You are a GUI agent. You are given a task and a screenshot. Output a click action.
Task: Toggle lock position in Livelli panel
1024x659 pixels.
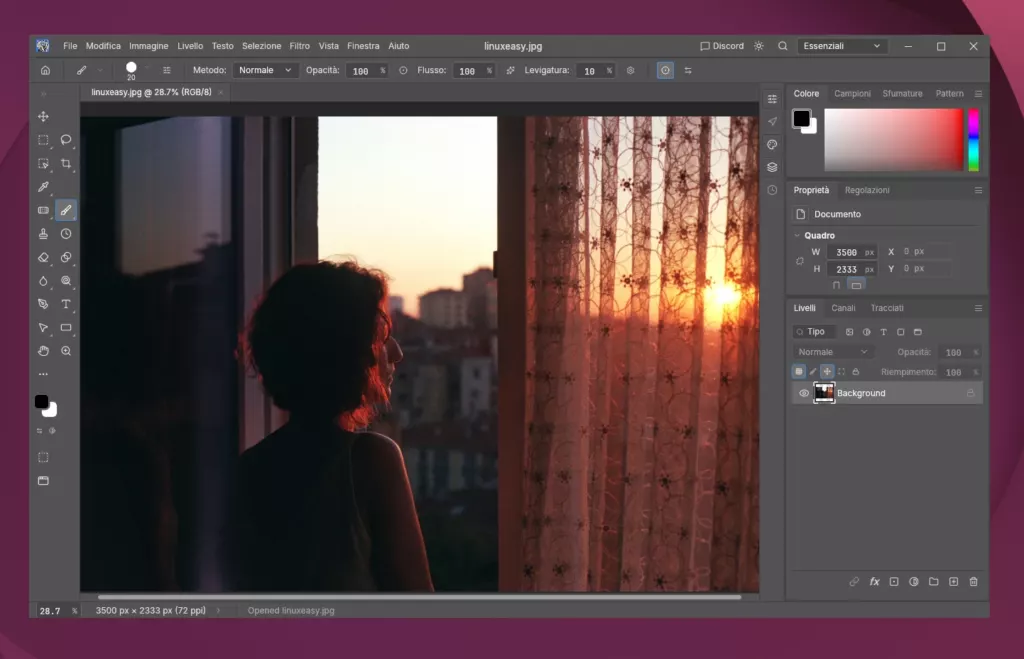click(x=827, y=372)
